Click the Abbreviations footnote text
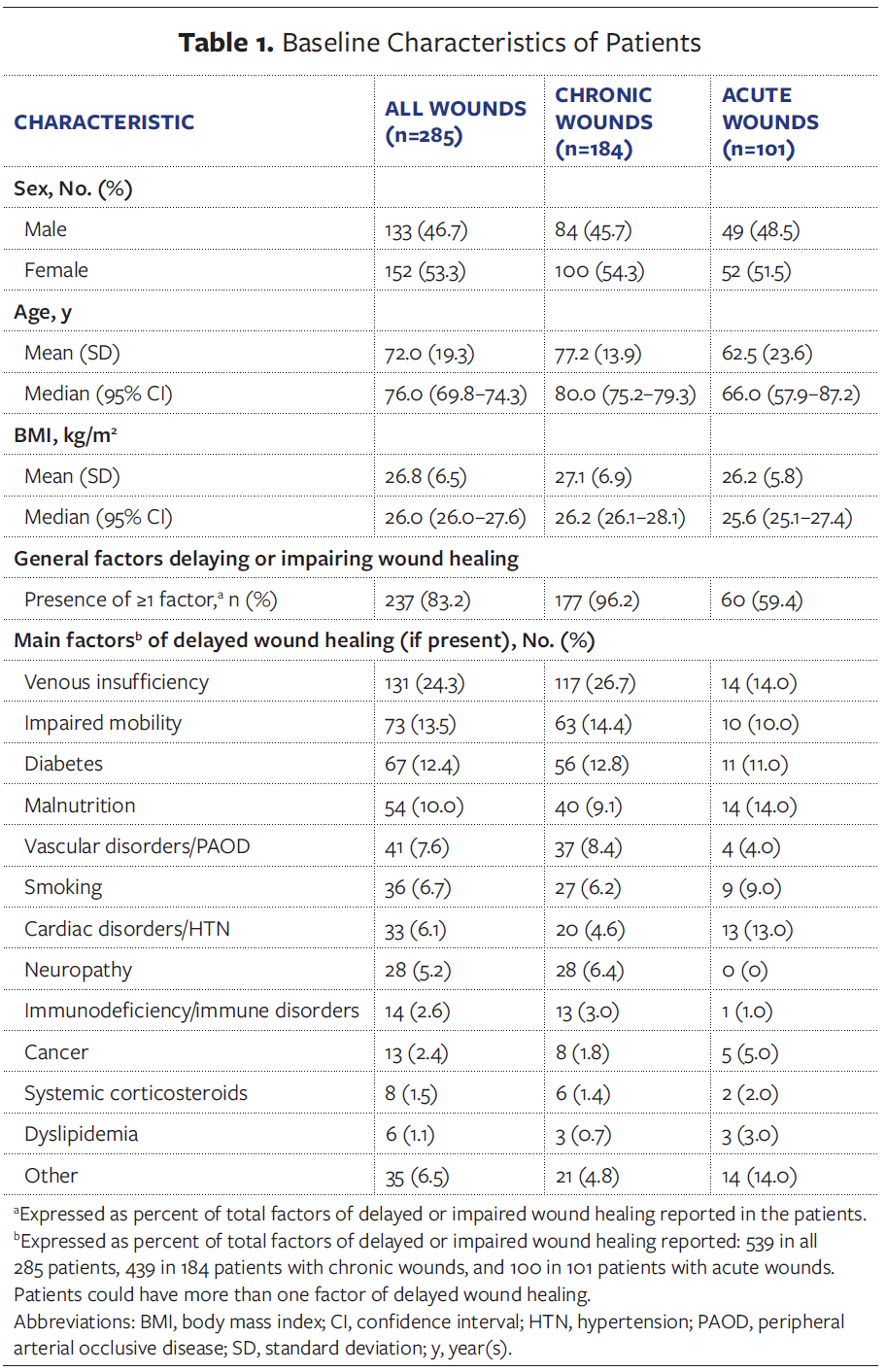Image resolution: width=886 pixels, height=1372 pixels. click(x=428, y=1335)
